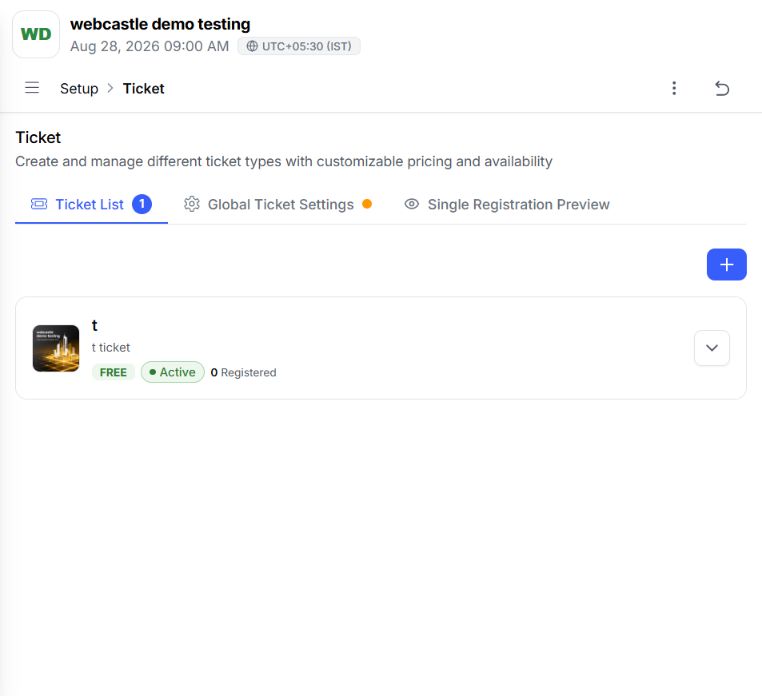
Task: Open Global Ticket Settings tab
Action: point(277,205)
